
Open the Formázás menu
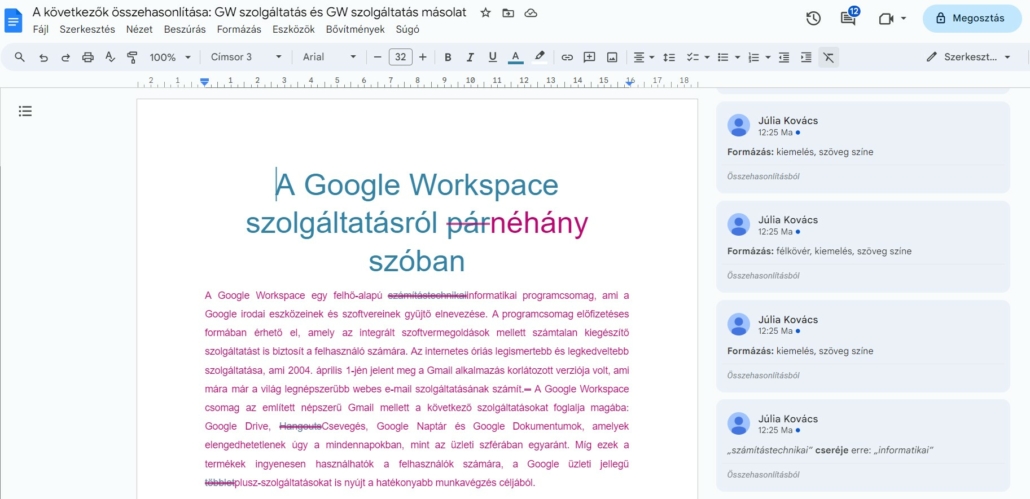point(239,29)
